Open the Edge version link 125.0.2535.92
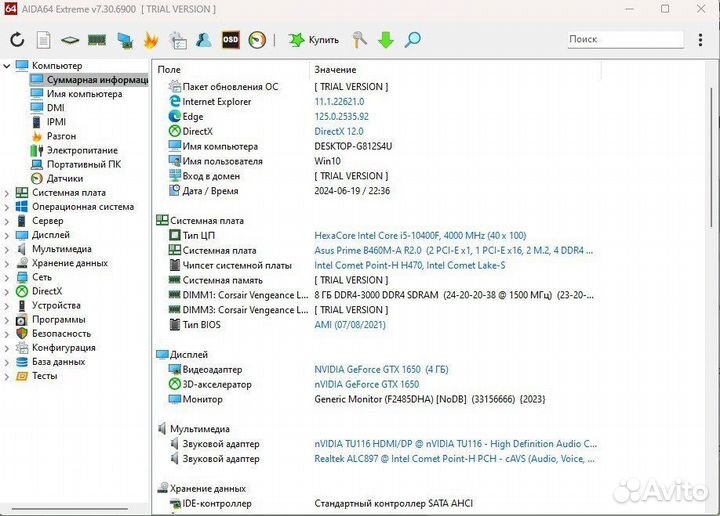The image size is (720, 516). (341, 117)
